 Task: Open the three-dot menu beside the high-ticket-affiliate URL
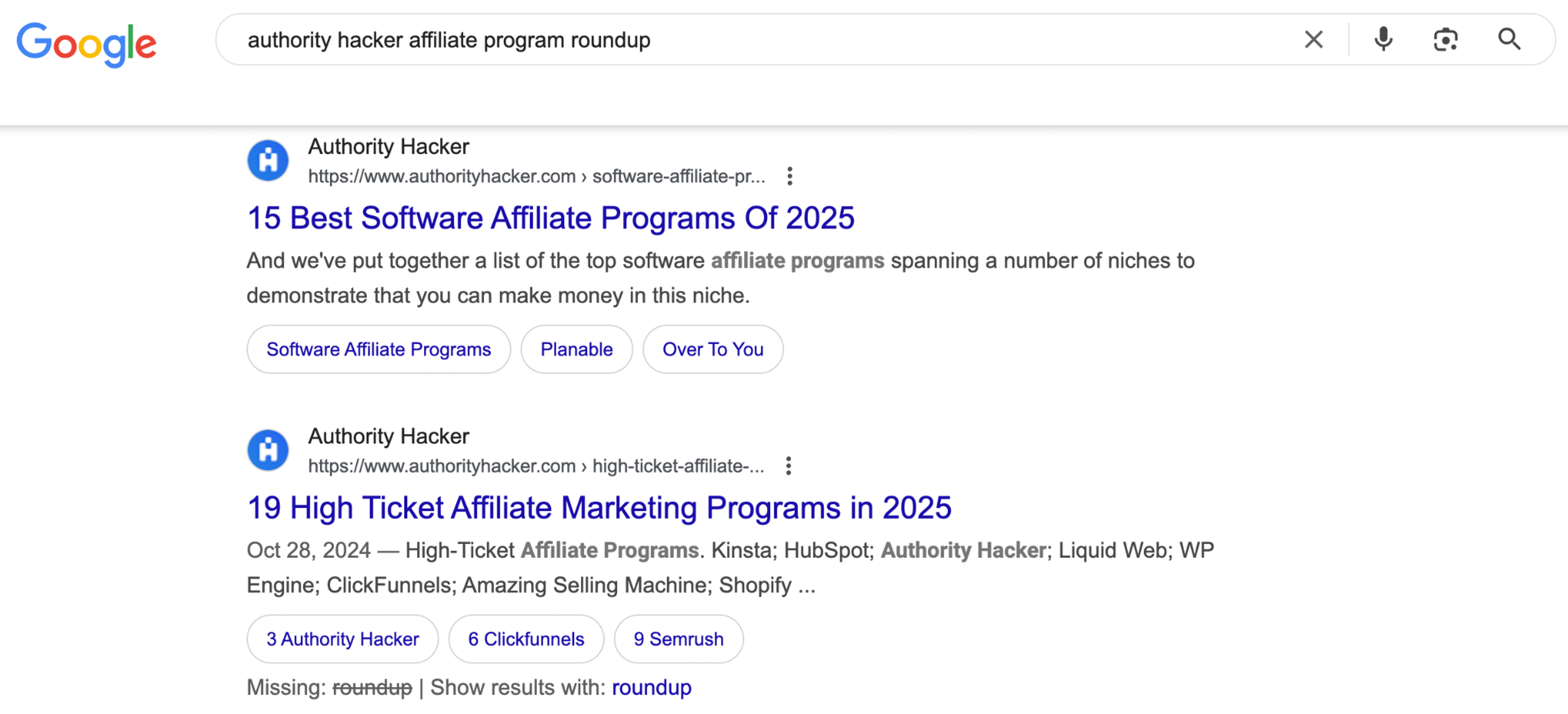pos(788,466)
